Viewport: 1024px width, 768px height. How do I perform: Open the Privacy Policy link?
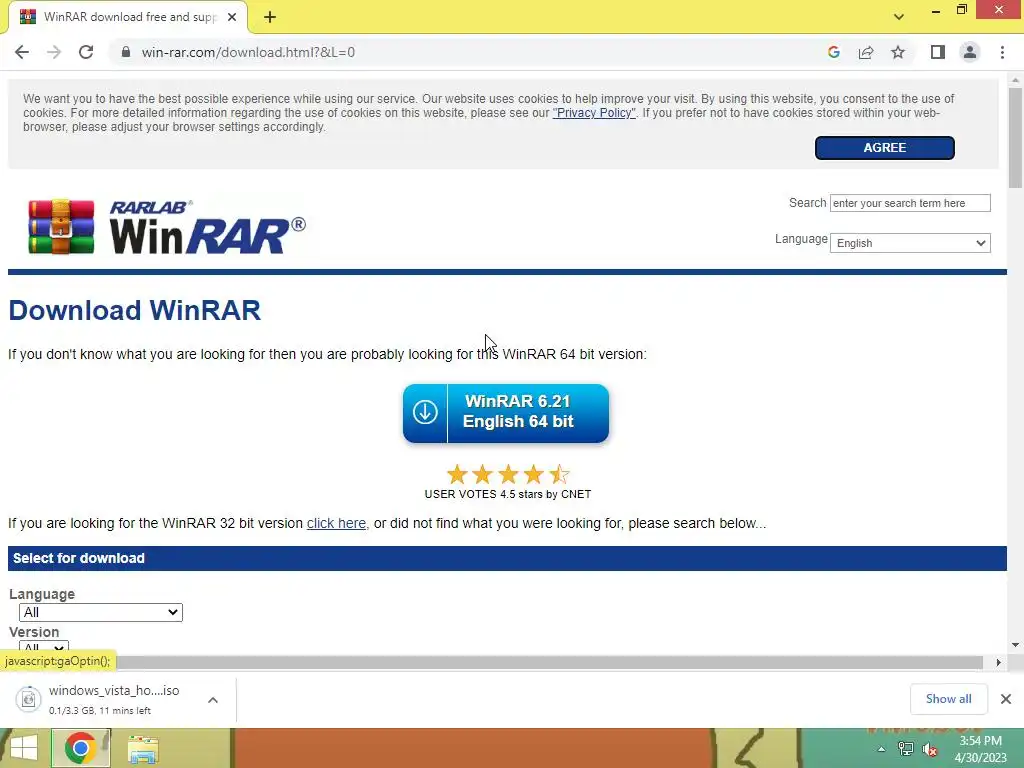coord(594,113)
